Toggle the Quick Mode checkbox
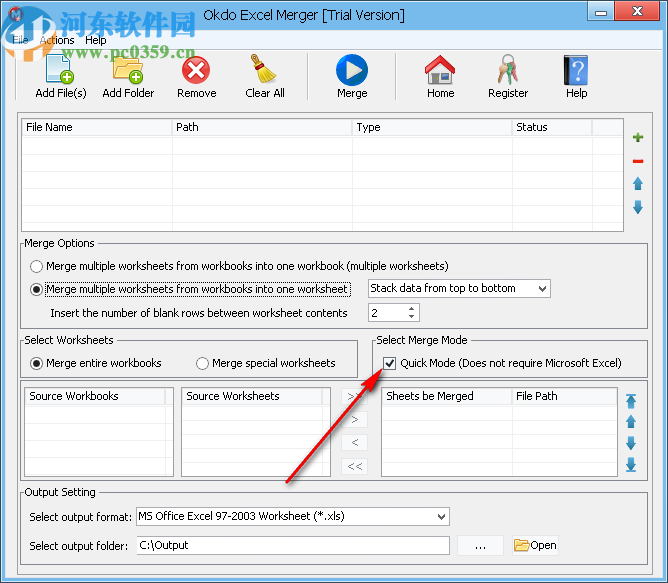Screen dimensions: 668x583 389,363
